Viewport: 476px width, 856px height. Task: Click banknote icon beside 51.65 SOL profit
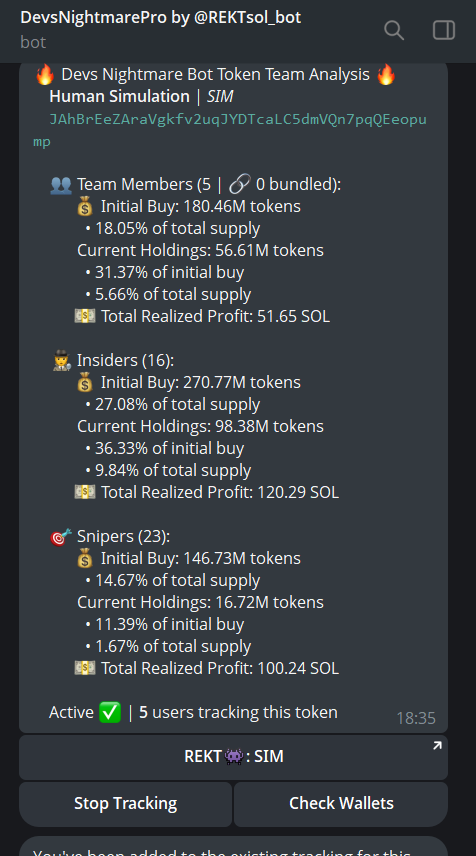[85, 316]
